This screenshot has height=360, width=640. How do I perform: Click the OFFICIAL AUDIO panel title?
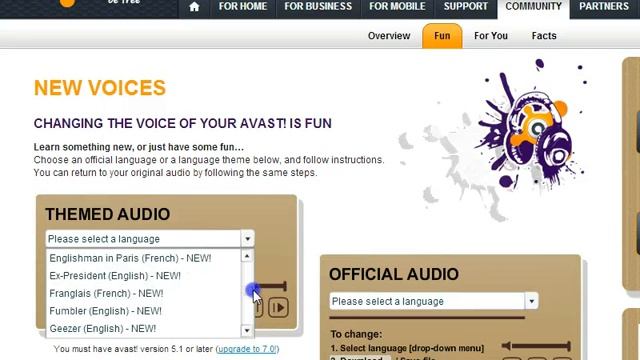pyautogui.click(x=394, y=274)
